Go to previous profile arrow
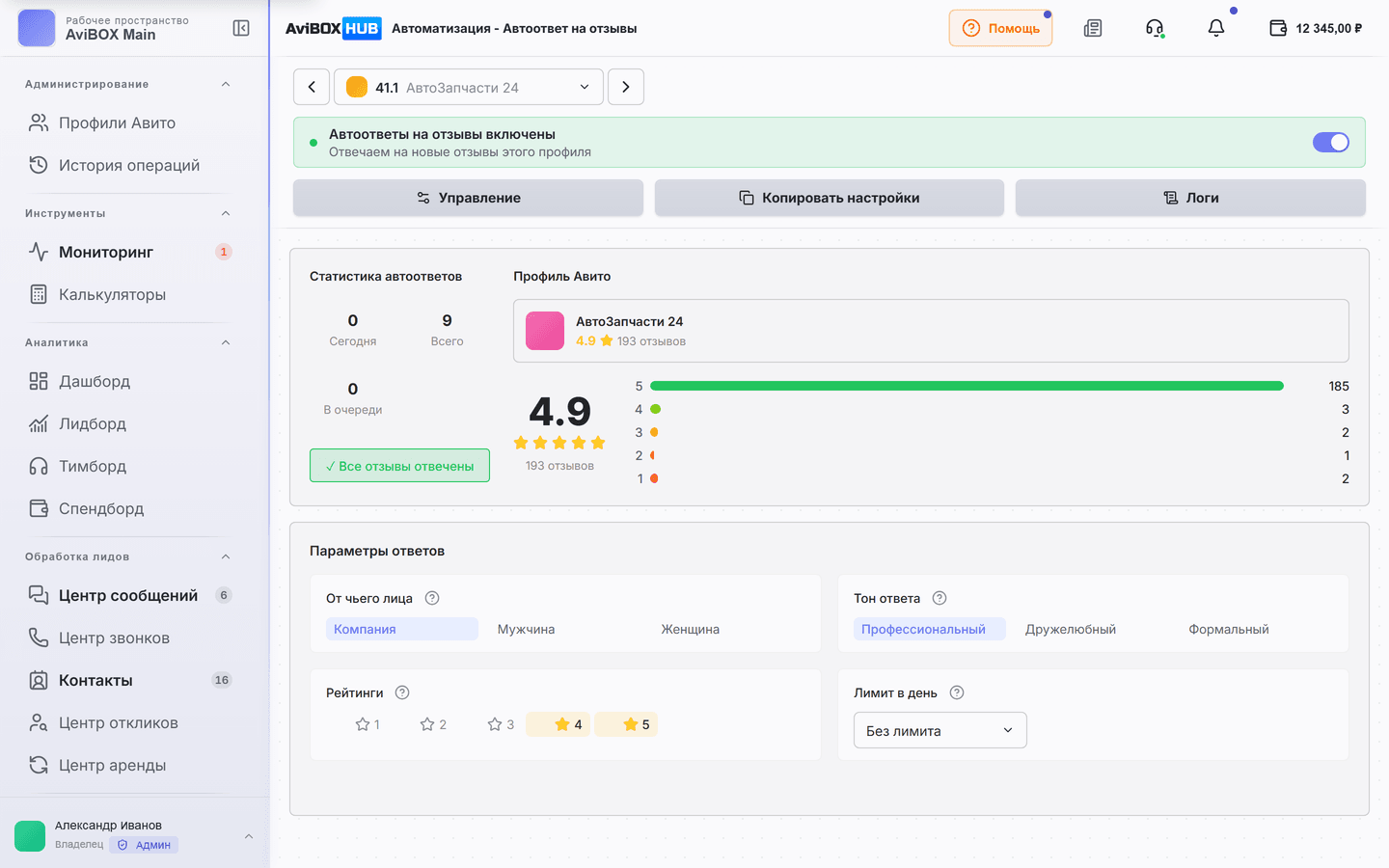1389x868 pixels. [312, 87]
